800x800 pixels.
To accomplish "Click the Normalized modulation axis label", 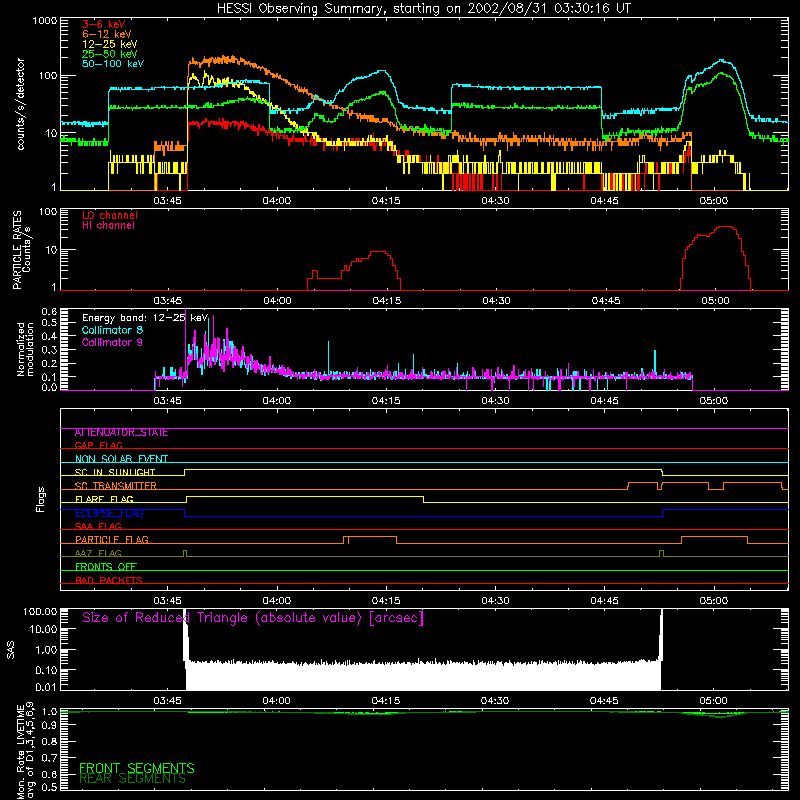I will point(25,349).
